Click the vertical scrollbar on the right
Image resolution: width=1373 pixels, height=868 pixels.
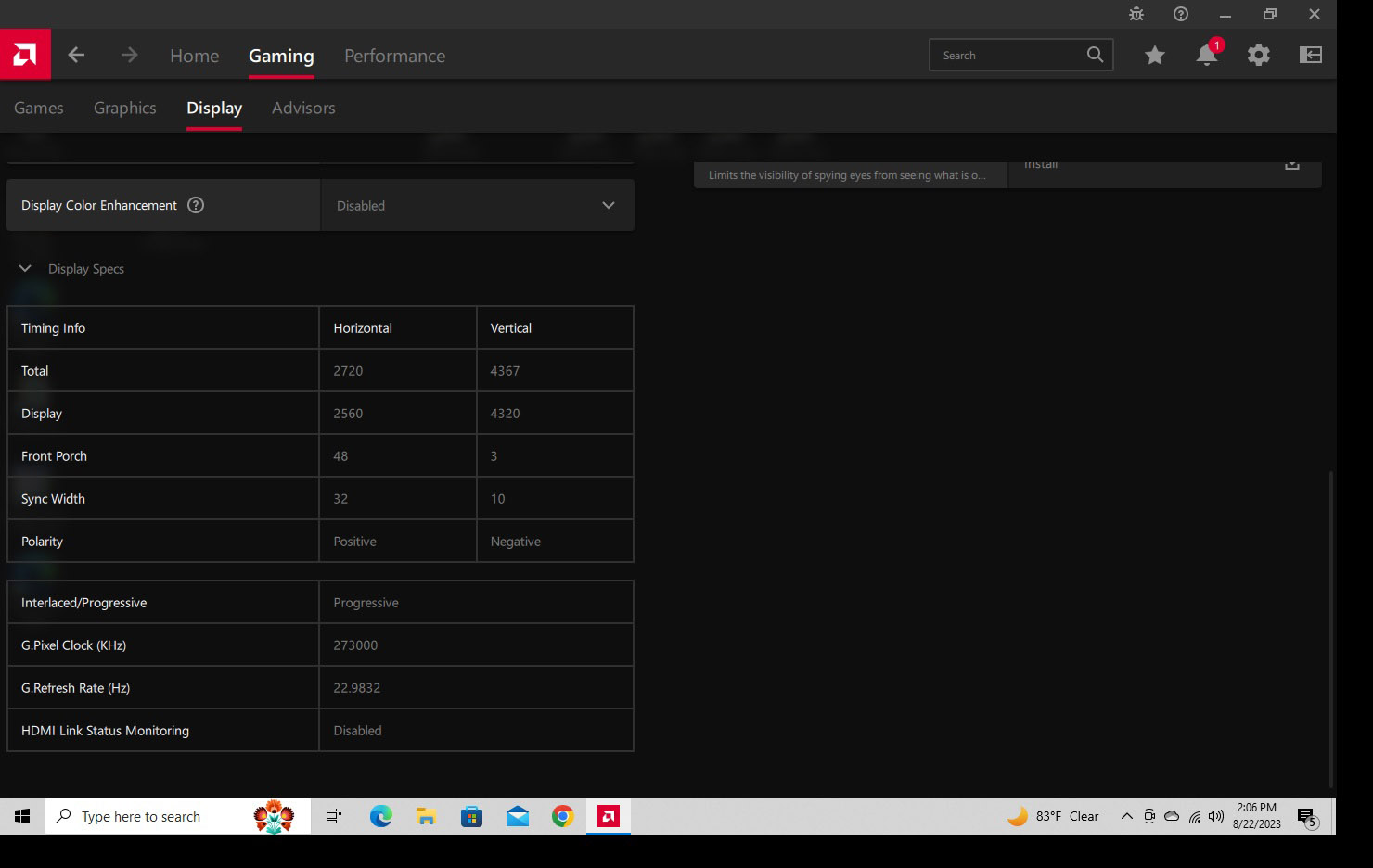click(1330, 629)
